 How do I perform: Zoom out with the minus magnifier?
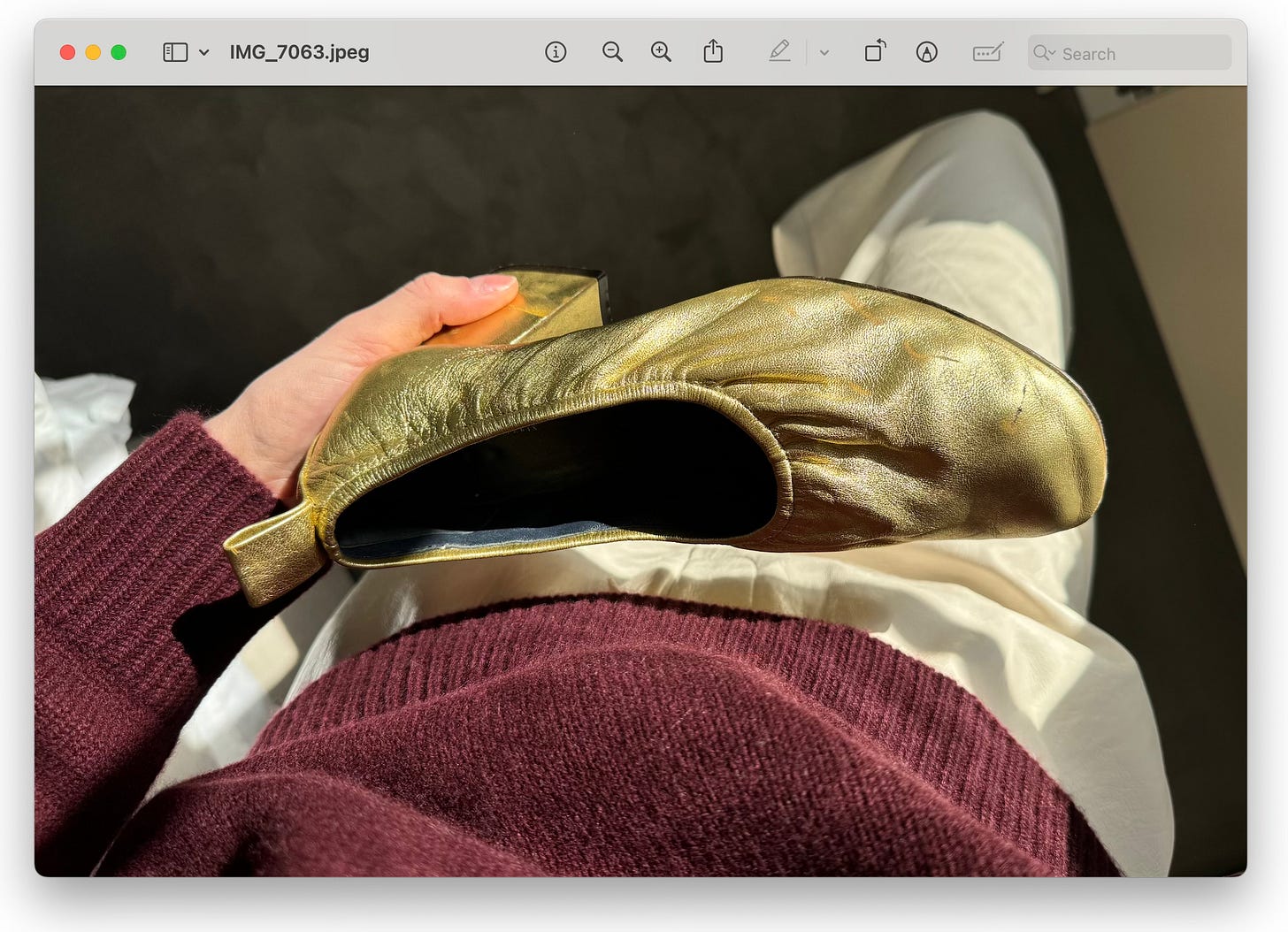pyautogui.click(x=612, y=52)
